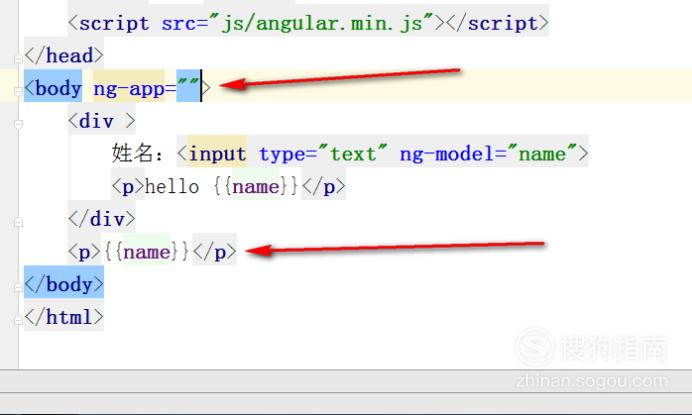Image resolution: width=692 pixels, height=415 pixels.
Task: Click the "name" value of ng-model
Action: click(x=542, y=152)
